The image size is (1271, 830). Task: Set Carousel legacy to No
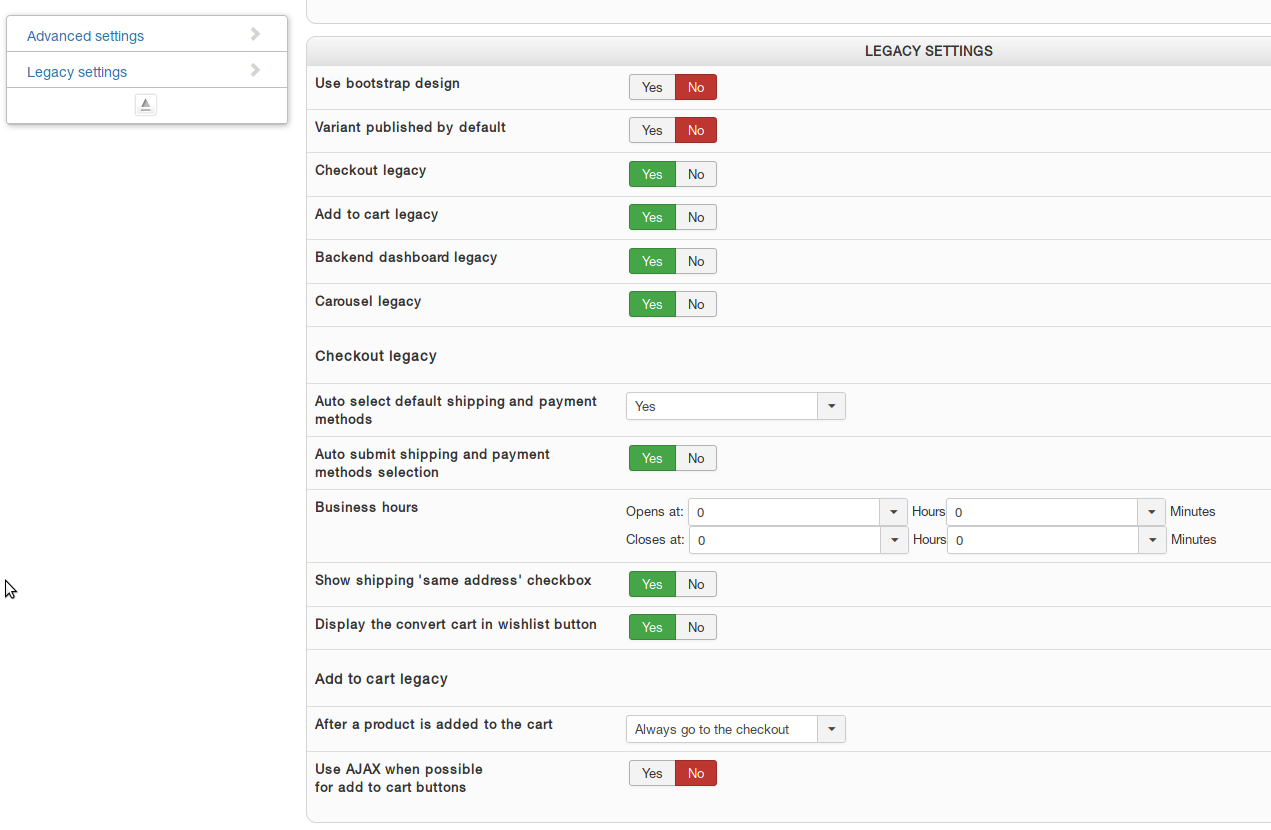coord(696,304)
